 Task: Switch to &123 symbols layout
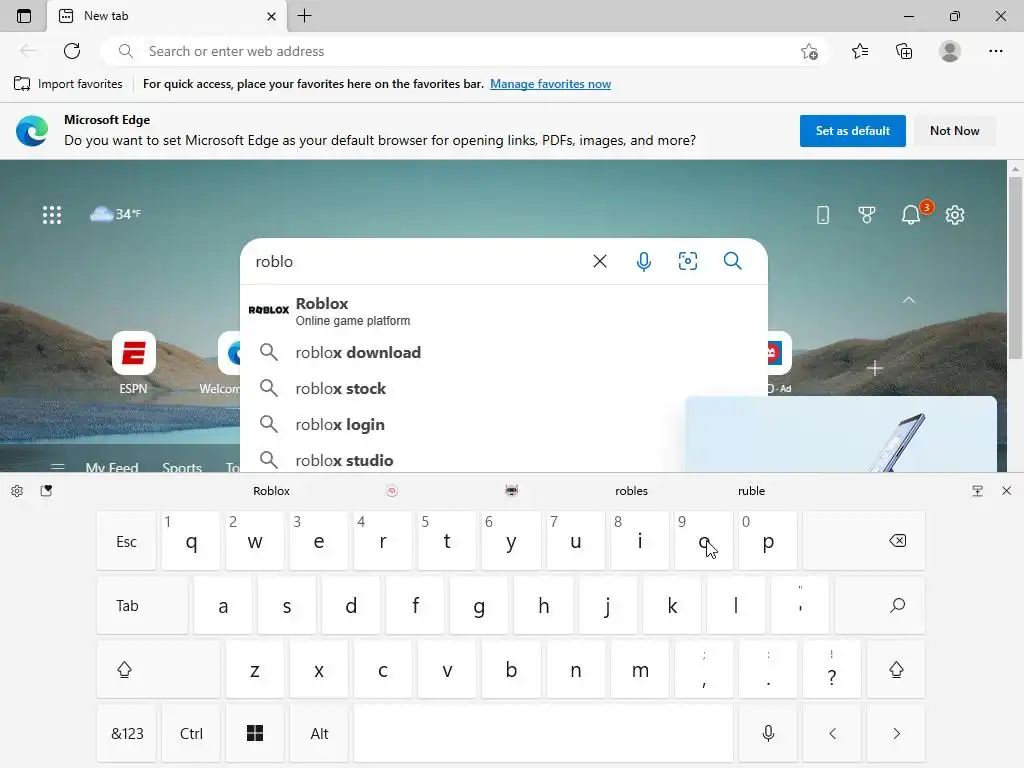(127, 733)
